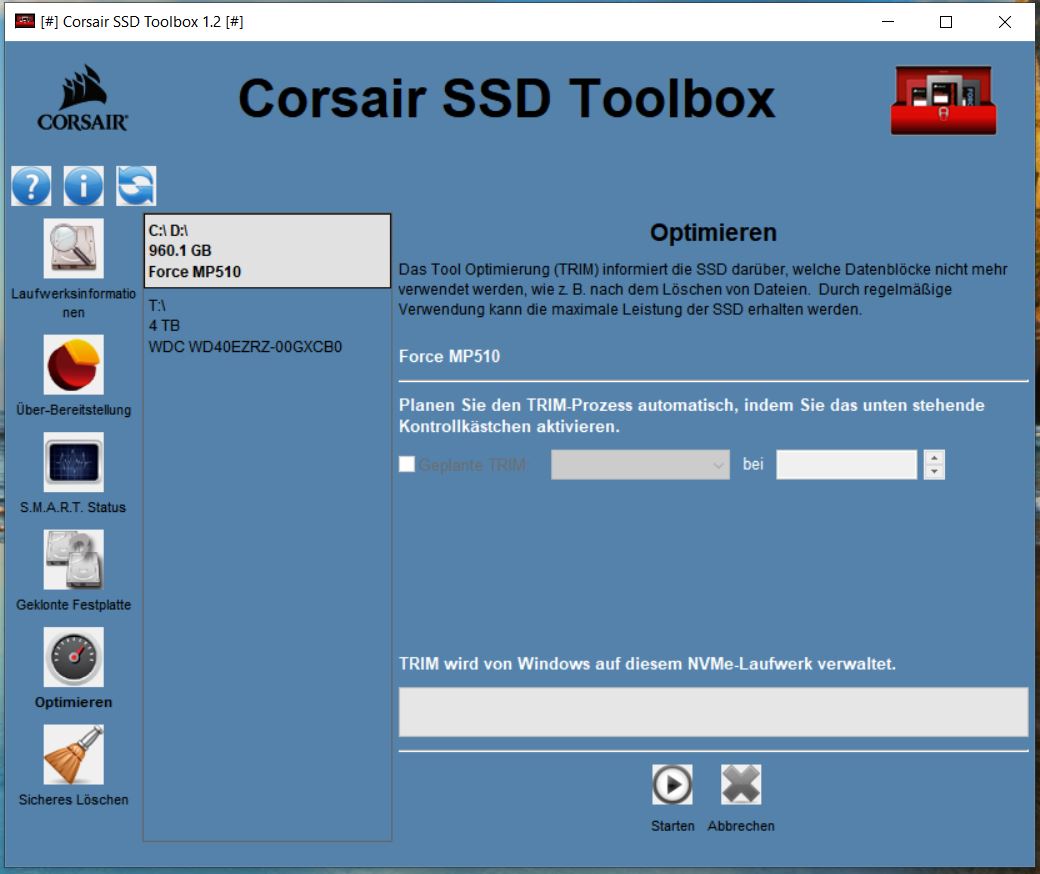Click the Starten text label
The width and height of the screenshot is (1040, 874).
[673, 826]
